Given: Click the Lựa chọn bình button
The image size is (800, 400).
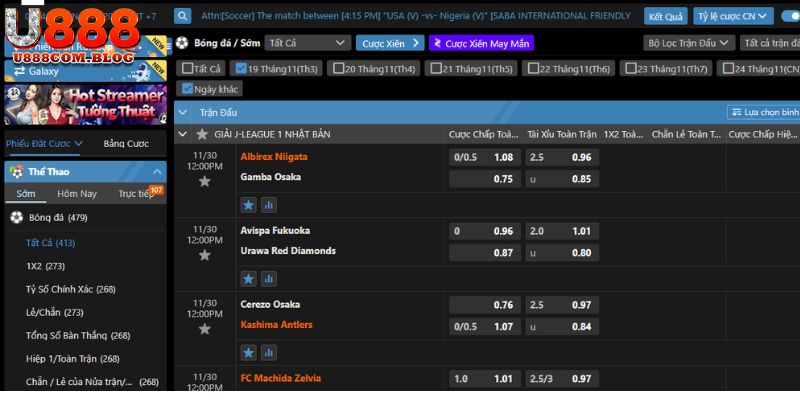Looking at the screenshot, I should [x=763, y=112].
